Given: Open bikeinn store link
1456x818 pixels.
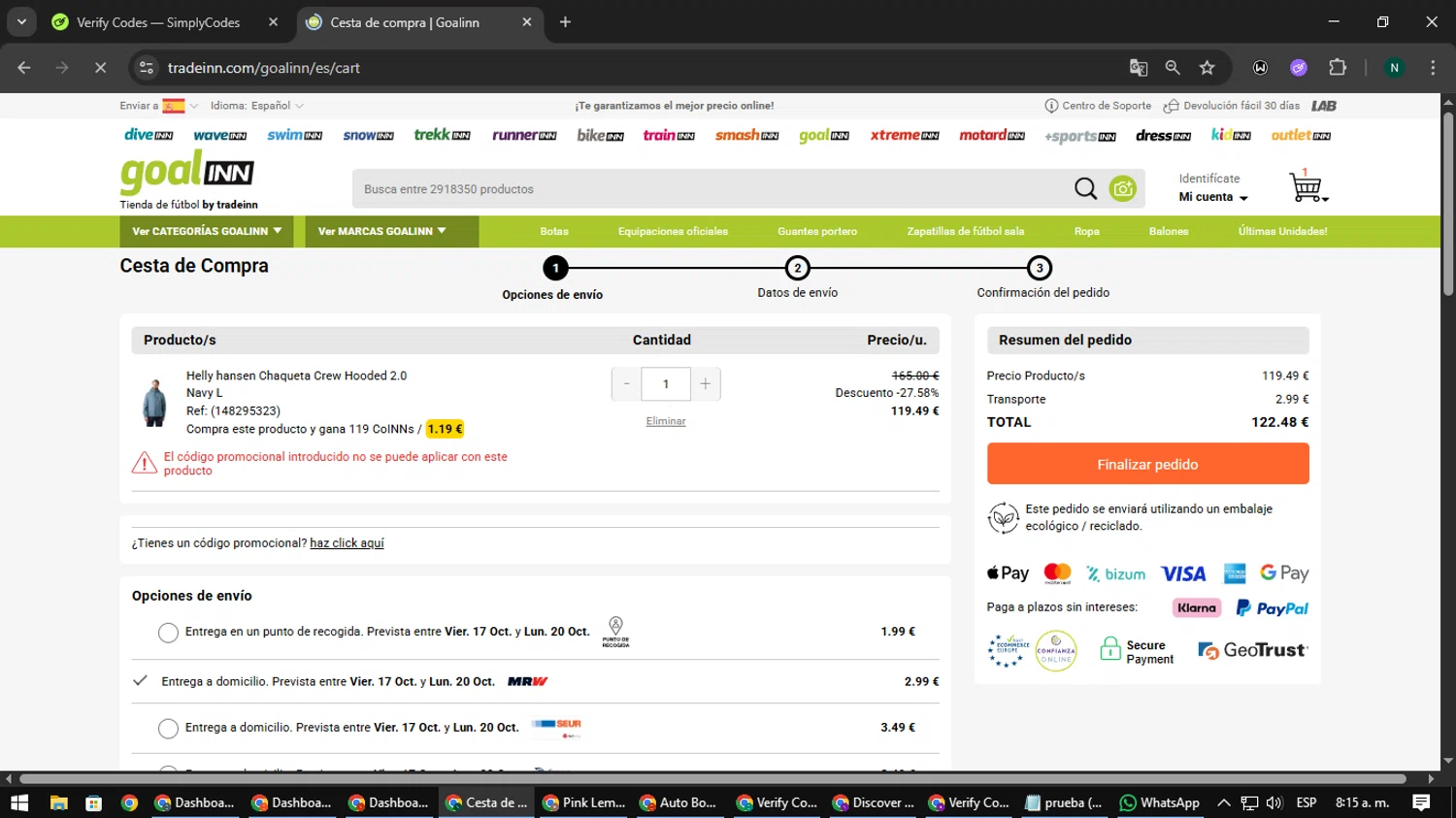Looking at the screenshot, I should (600, 135).
